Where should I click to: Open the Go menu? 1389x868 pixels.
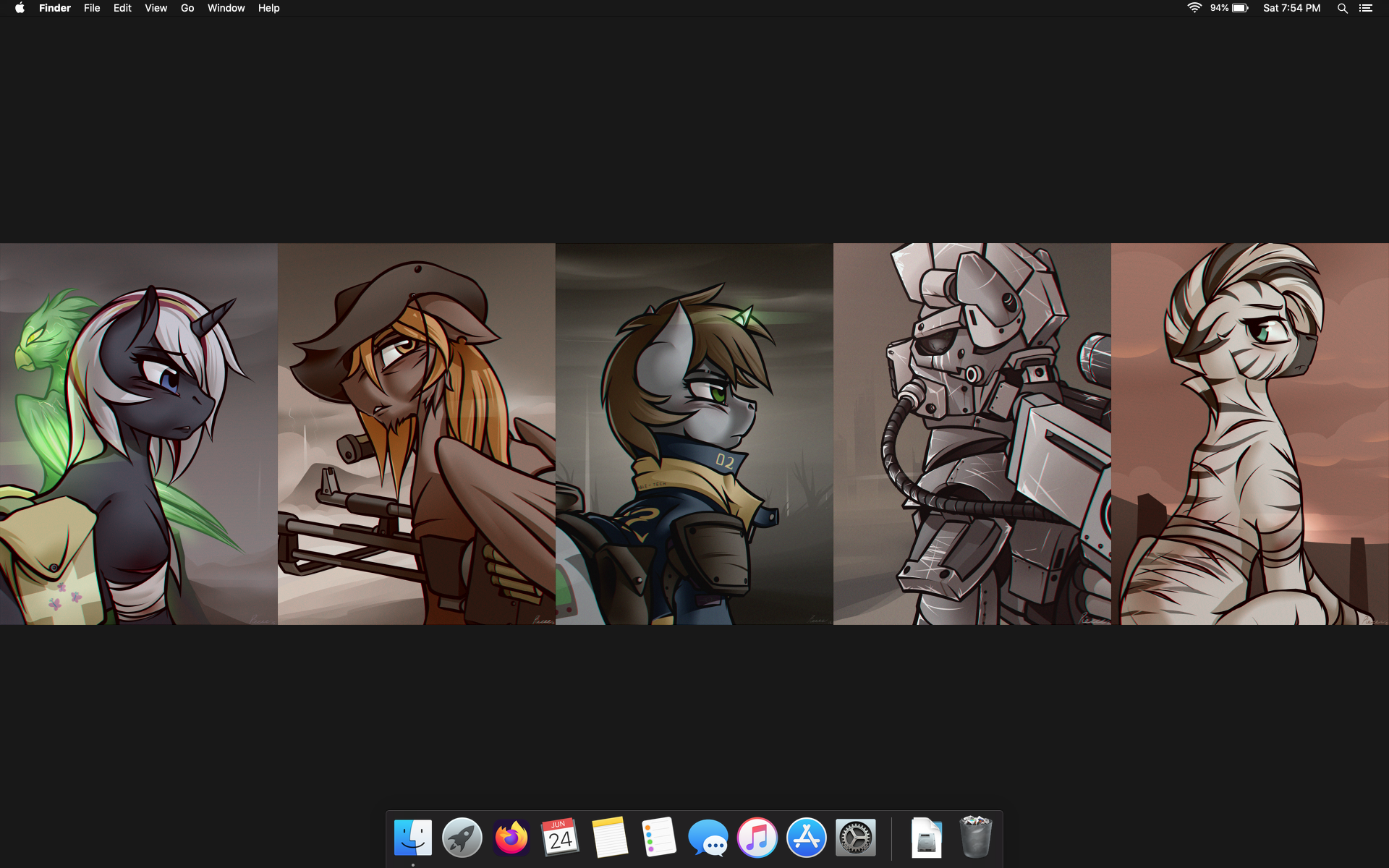[187, 8]
